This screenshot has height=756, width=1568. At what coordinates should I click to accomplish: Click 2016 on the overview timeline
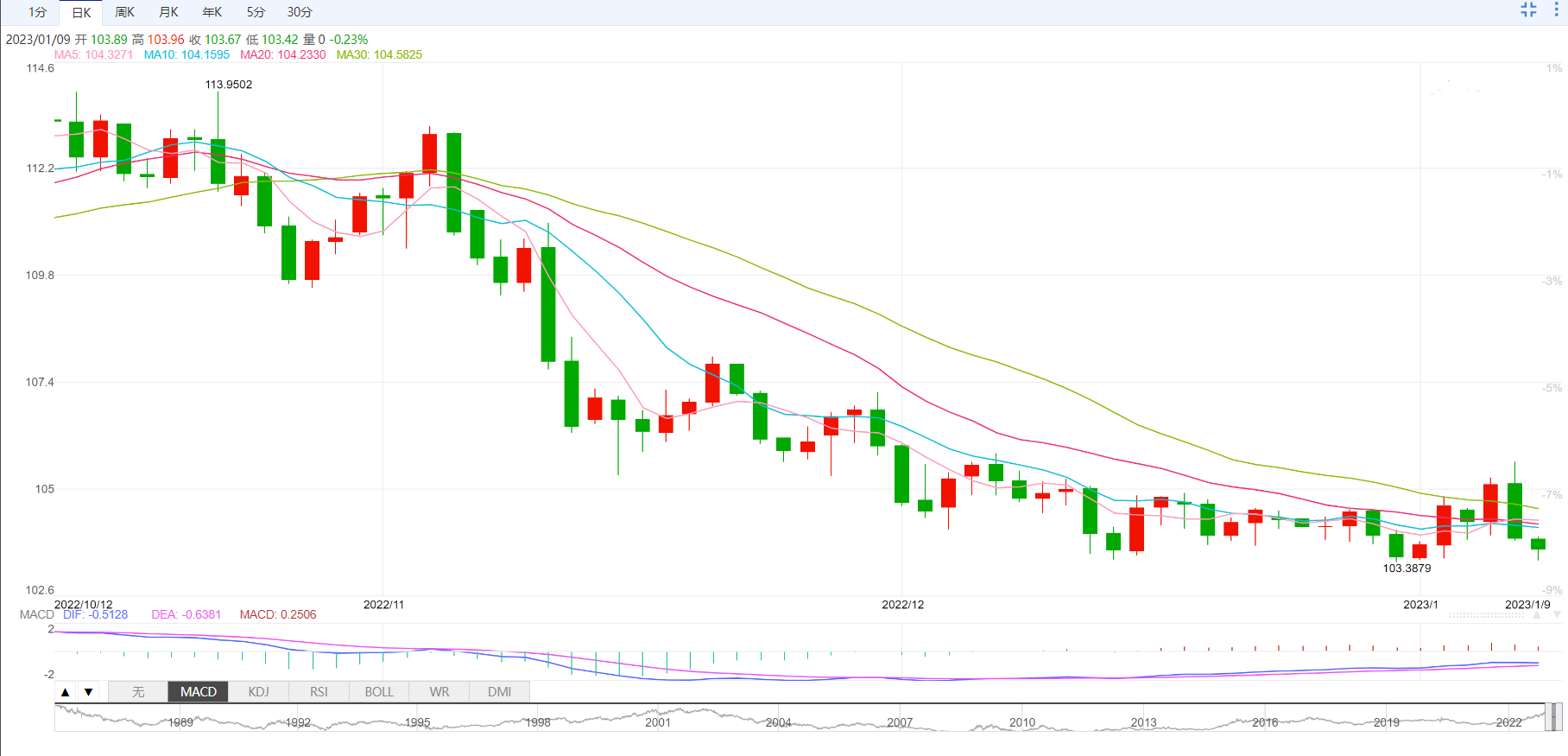(1265, 722)
